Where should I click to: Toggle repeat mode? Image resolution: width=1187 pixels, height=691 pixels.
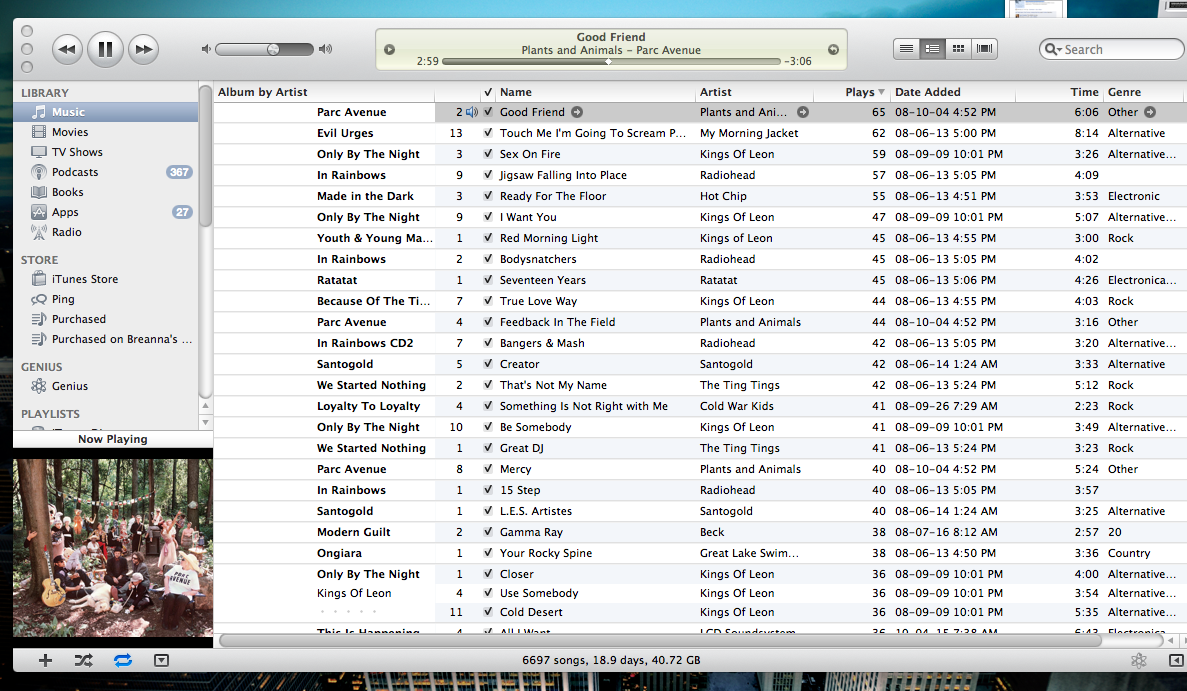pyautogui.click(x=123, y=660)
